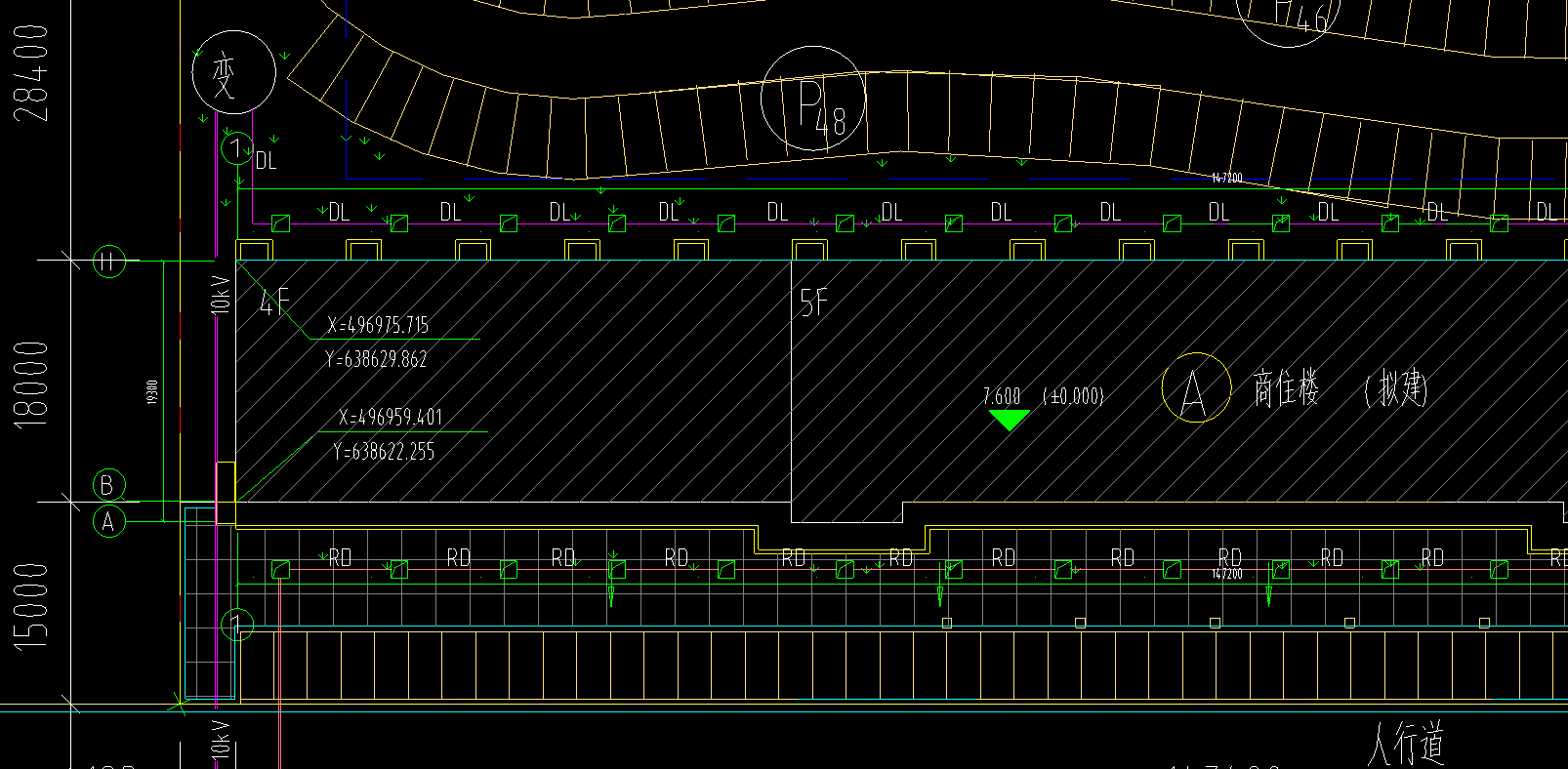Image resolution: width=1568 pixels, height=769 pixels.
Task: Click the 10kV label beside the 4F block
Action: (x=221, y=294)
